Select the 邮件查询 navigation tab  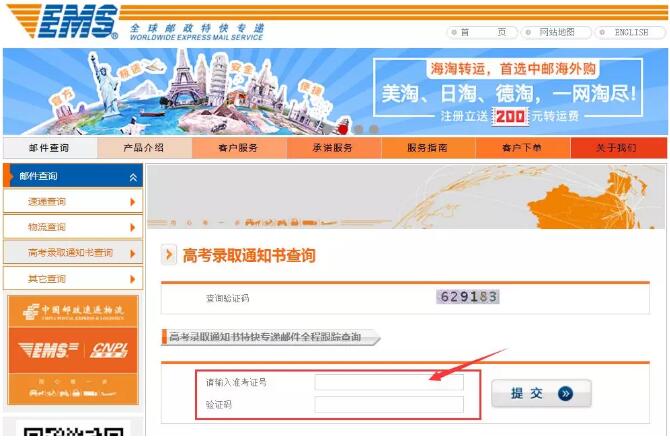coord(50,148)
